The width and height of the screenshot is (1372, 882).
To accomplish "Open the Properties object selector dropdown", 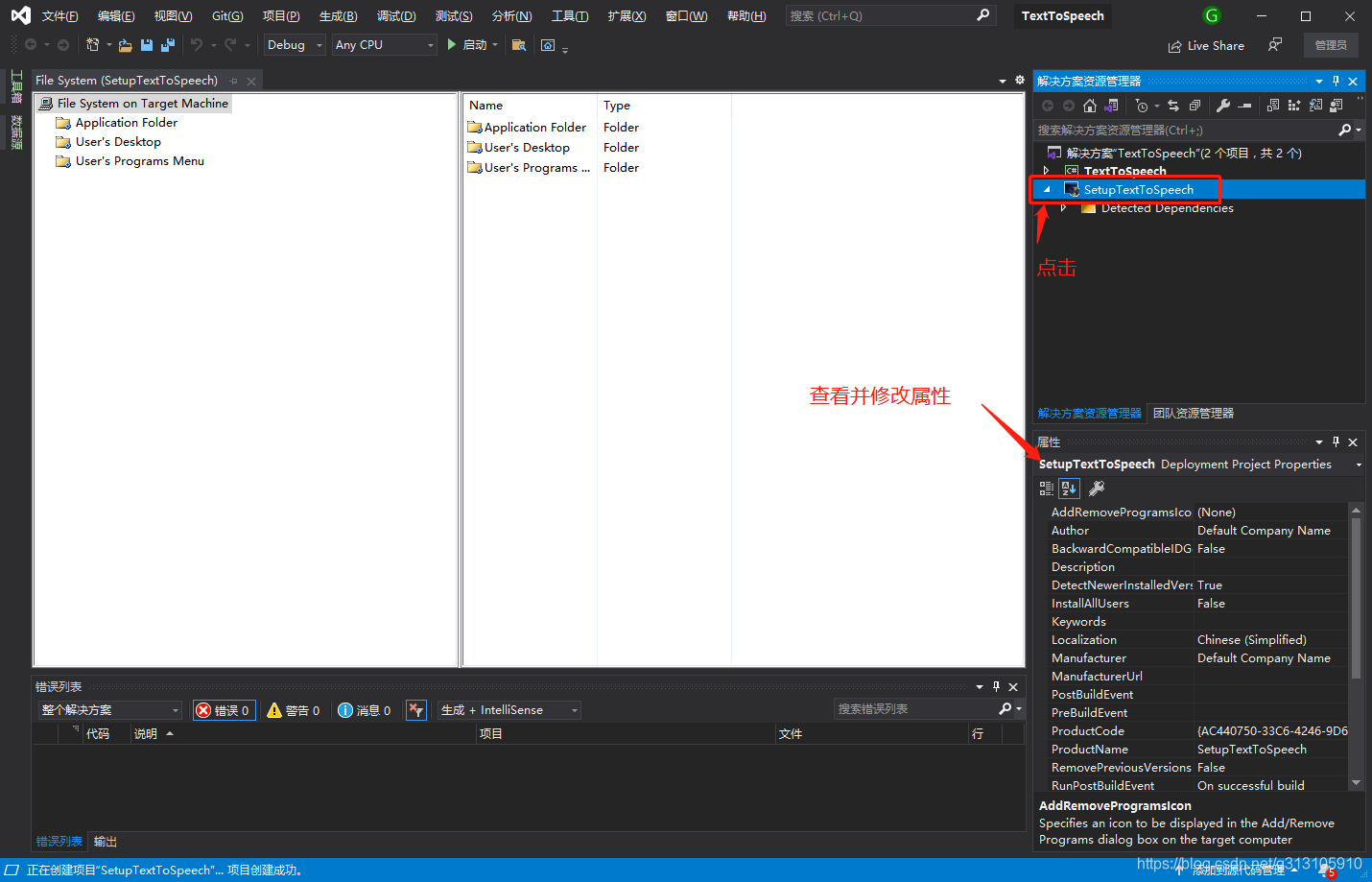I will [1359, 465].
